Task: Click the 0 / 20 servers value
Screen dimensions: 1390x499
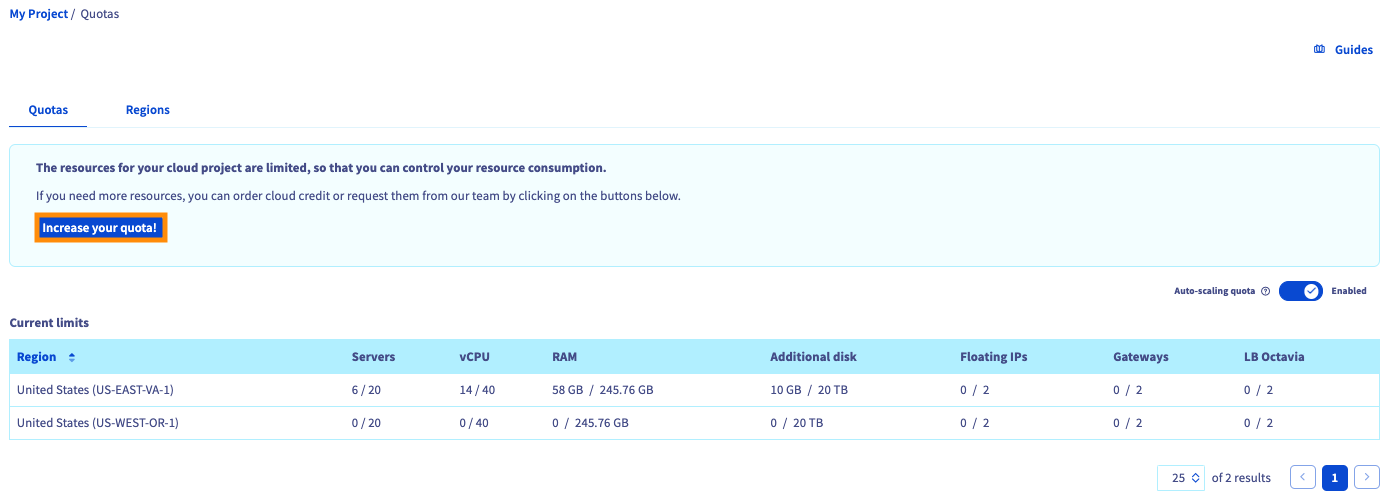Action: coord(366,423)
